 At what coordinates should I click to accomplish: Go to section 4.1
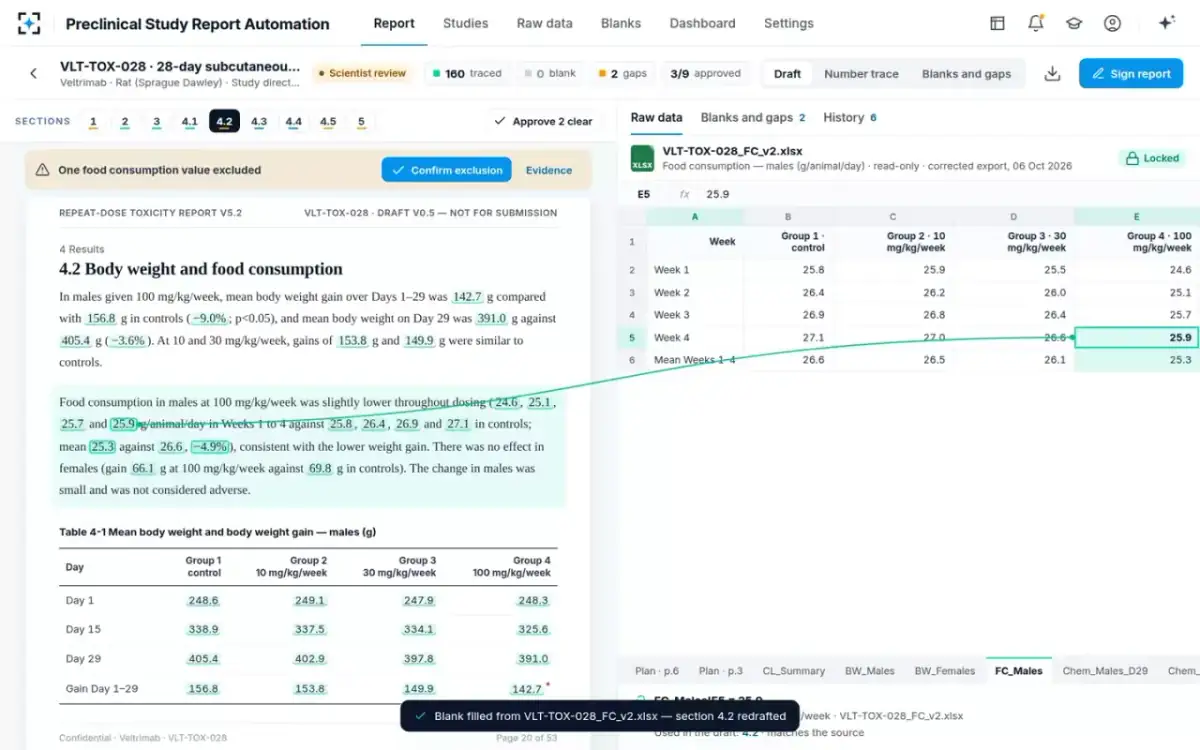coord(189,122)
